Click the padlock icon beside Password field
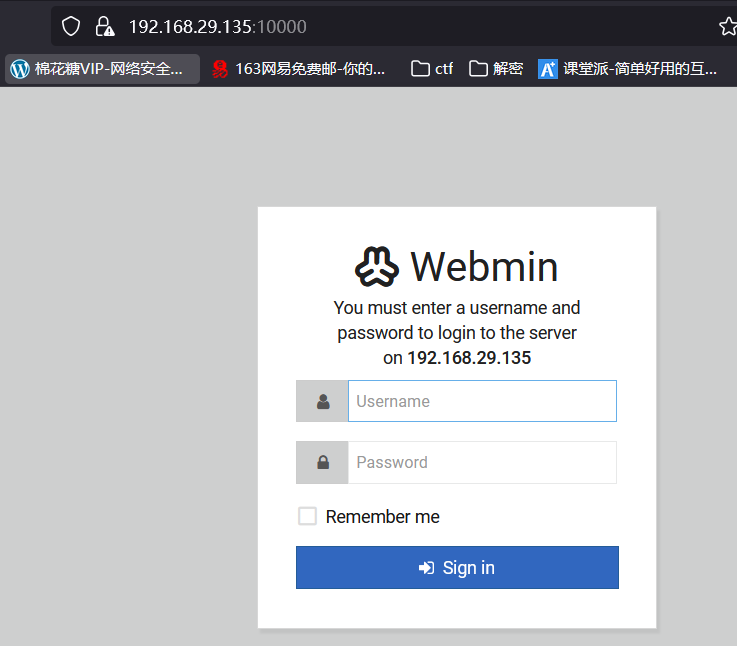 (322, 462)
